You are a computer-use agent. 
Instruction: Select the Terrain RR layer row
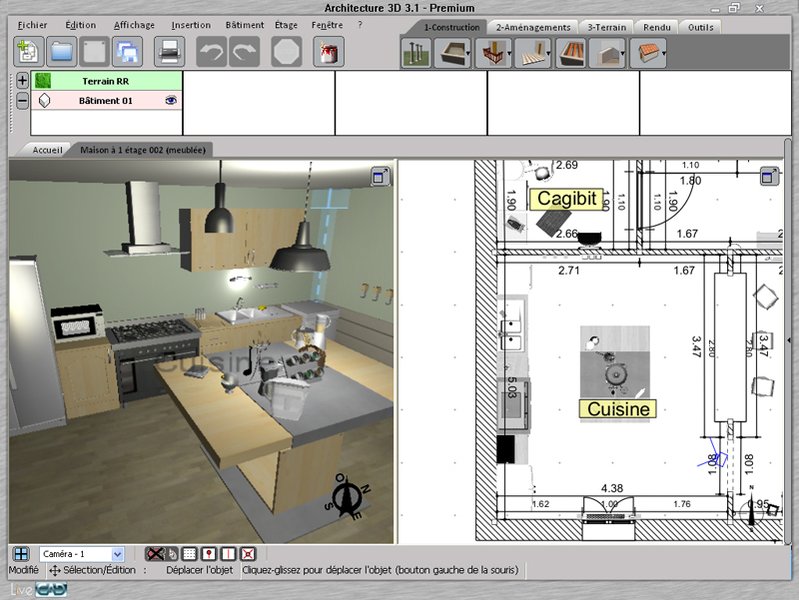[x=107, y=80]
